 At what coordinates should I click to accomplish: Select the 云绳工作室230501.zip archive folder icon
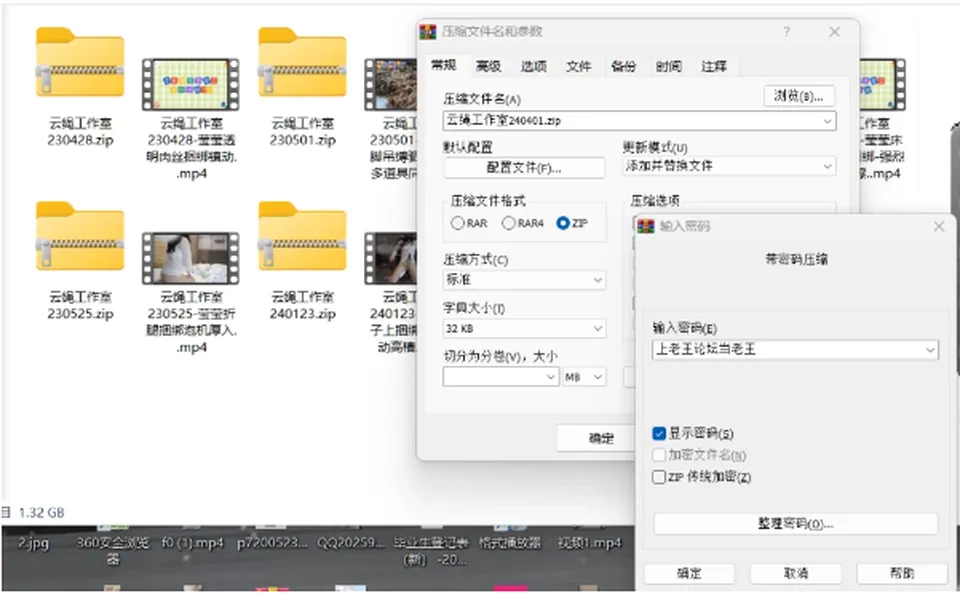pyautogui.click(x=302, y=62)
